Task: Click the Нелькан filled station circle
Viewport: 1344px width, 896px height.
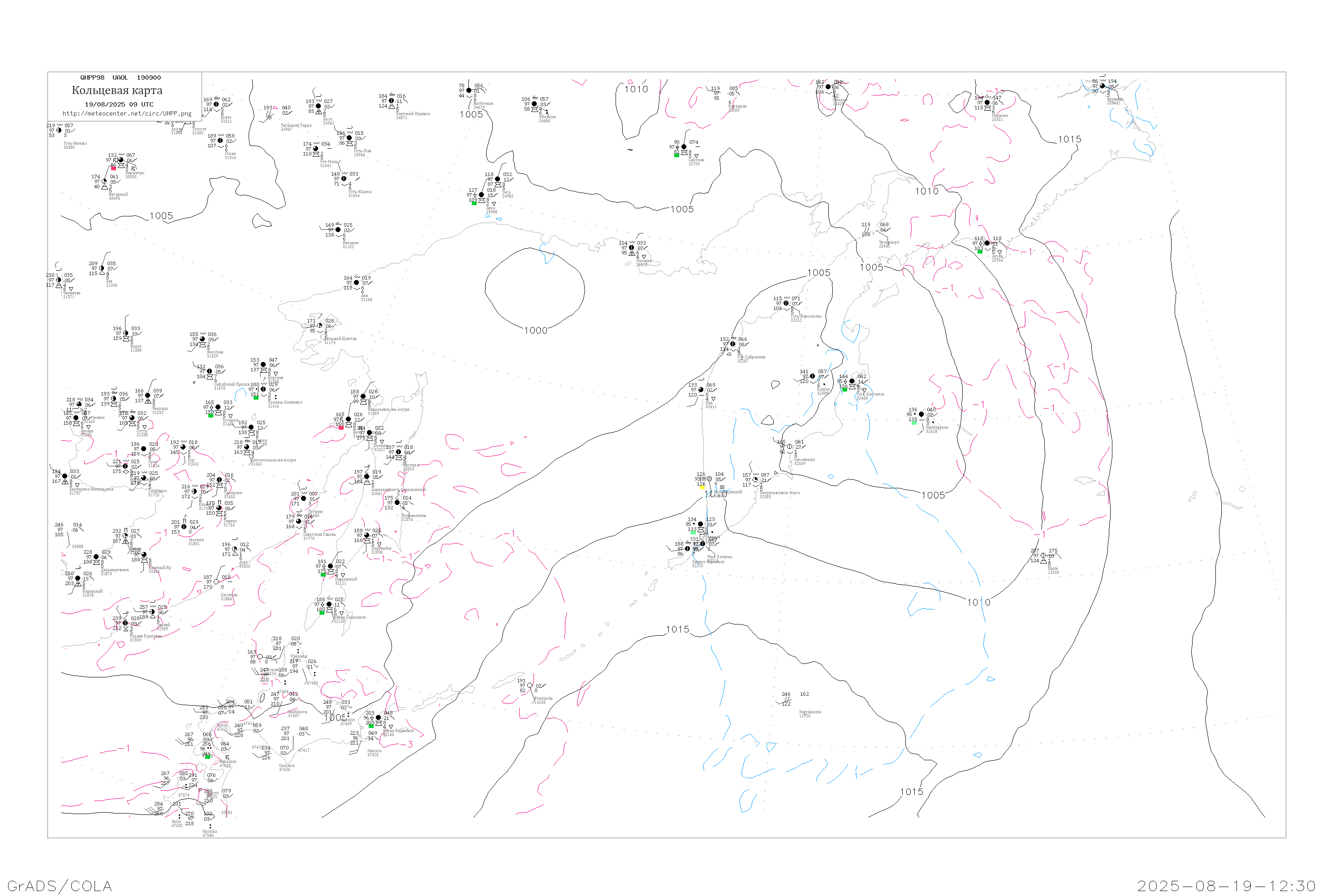Action: (338, 230)
